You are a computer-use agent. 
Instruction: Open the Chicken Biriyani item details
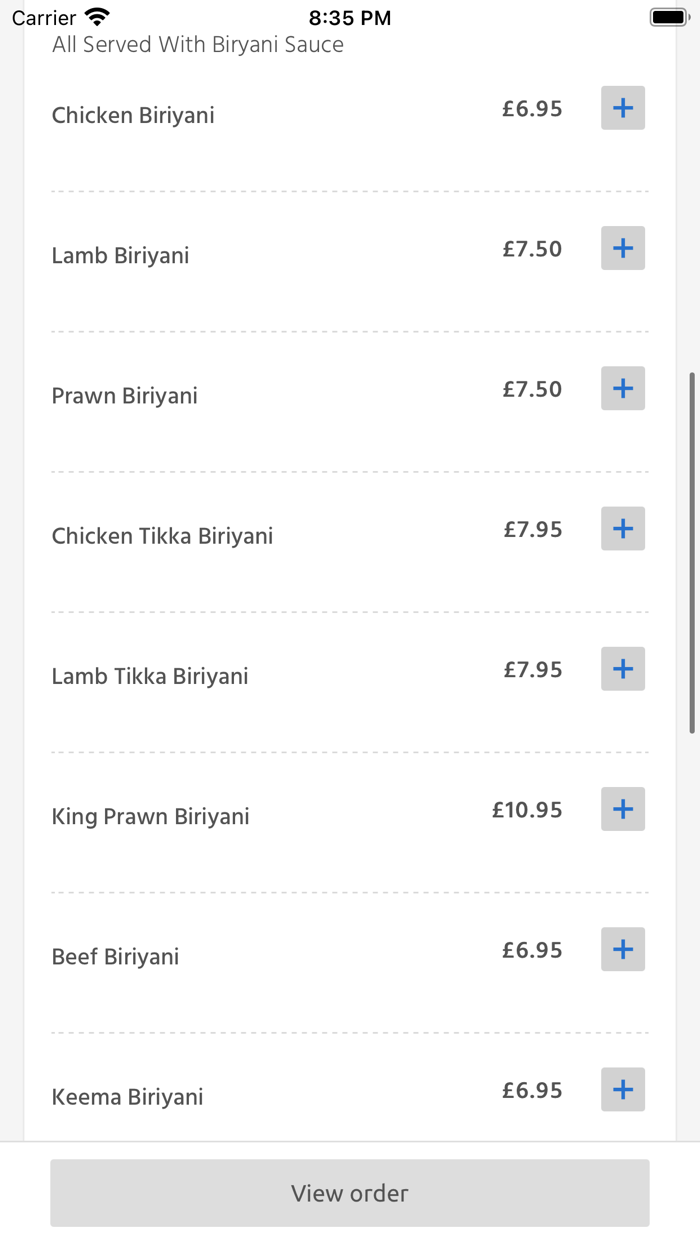point(133,115)
